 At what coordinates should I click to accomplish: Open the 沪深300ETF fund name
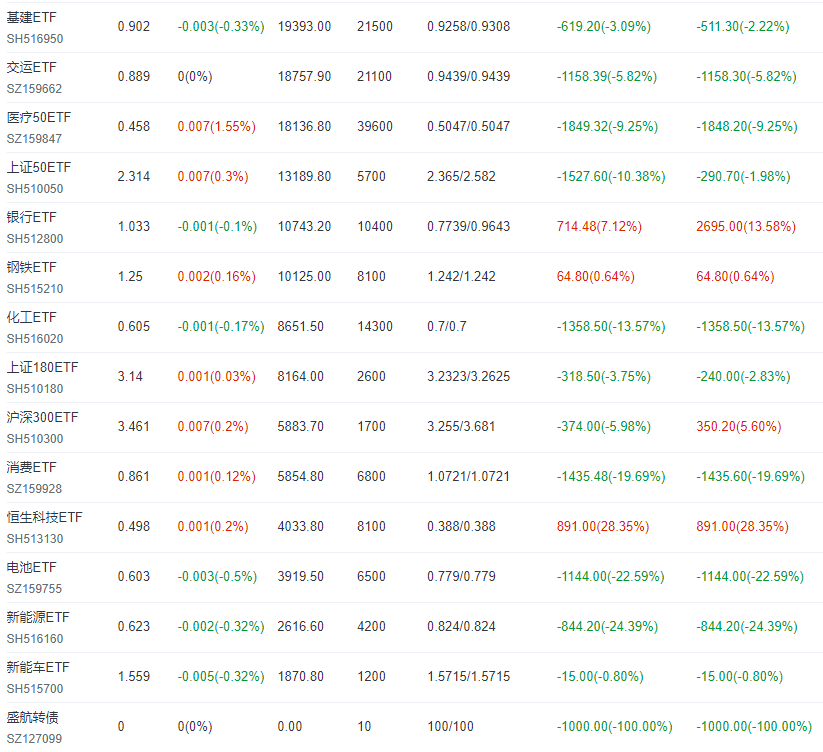tap(43, 417)
